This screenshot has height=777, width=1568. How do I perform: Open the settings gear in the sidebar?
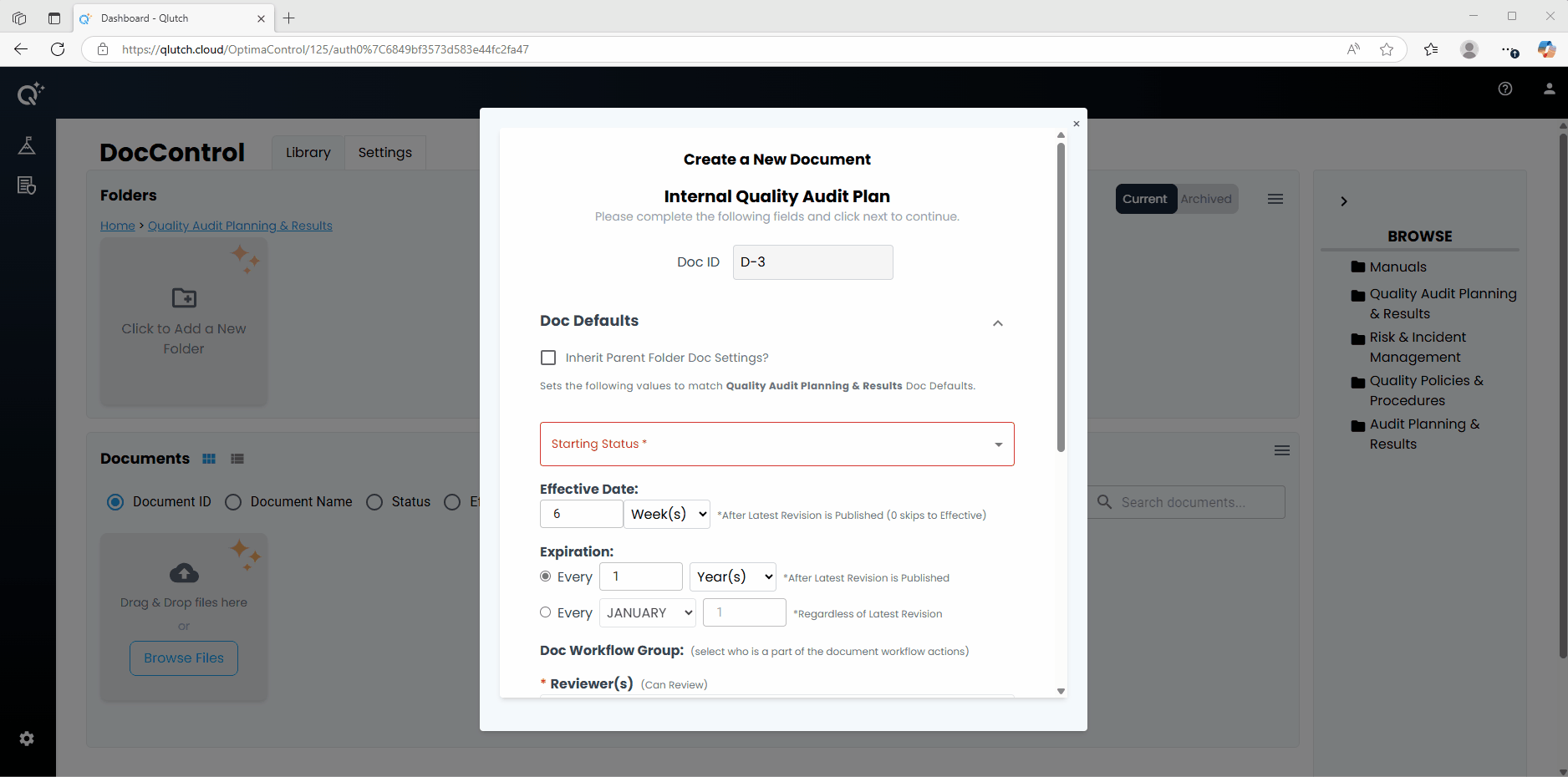point(27,739)
